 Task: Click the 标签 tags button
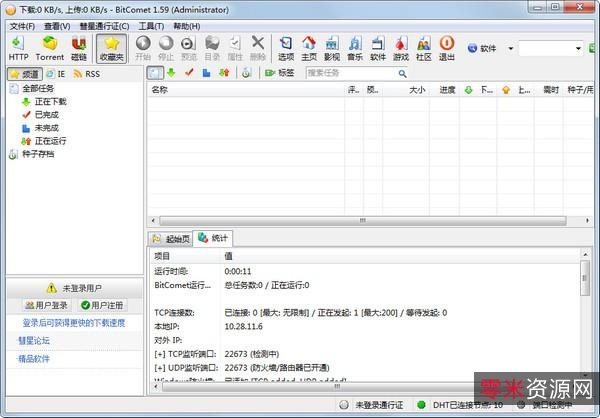(x=280, y=73)
